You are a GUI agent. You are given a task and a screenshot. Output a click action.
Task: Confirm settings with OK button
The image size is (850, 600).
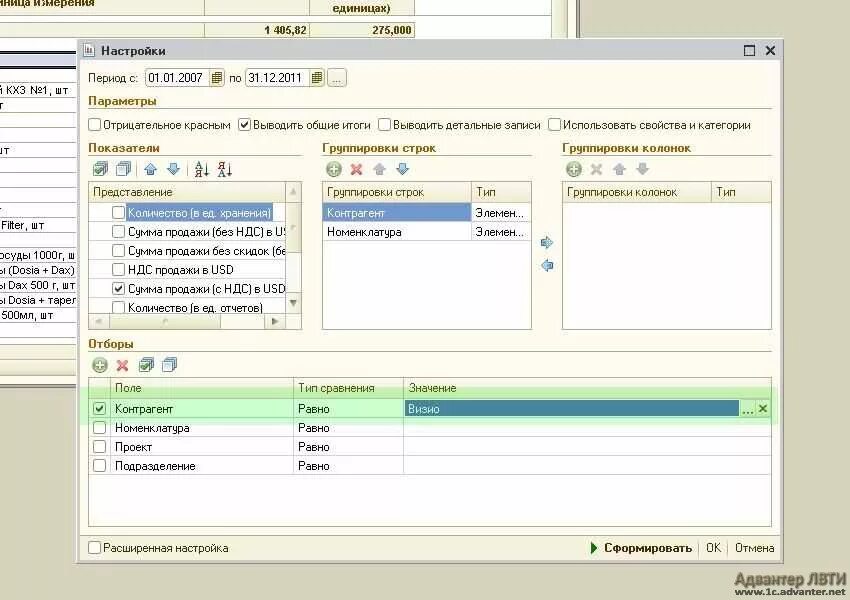(x=713, y=548)
